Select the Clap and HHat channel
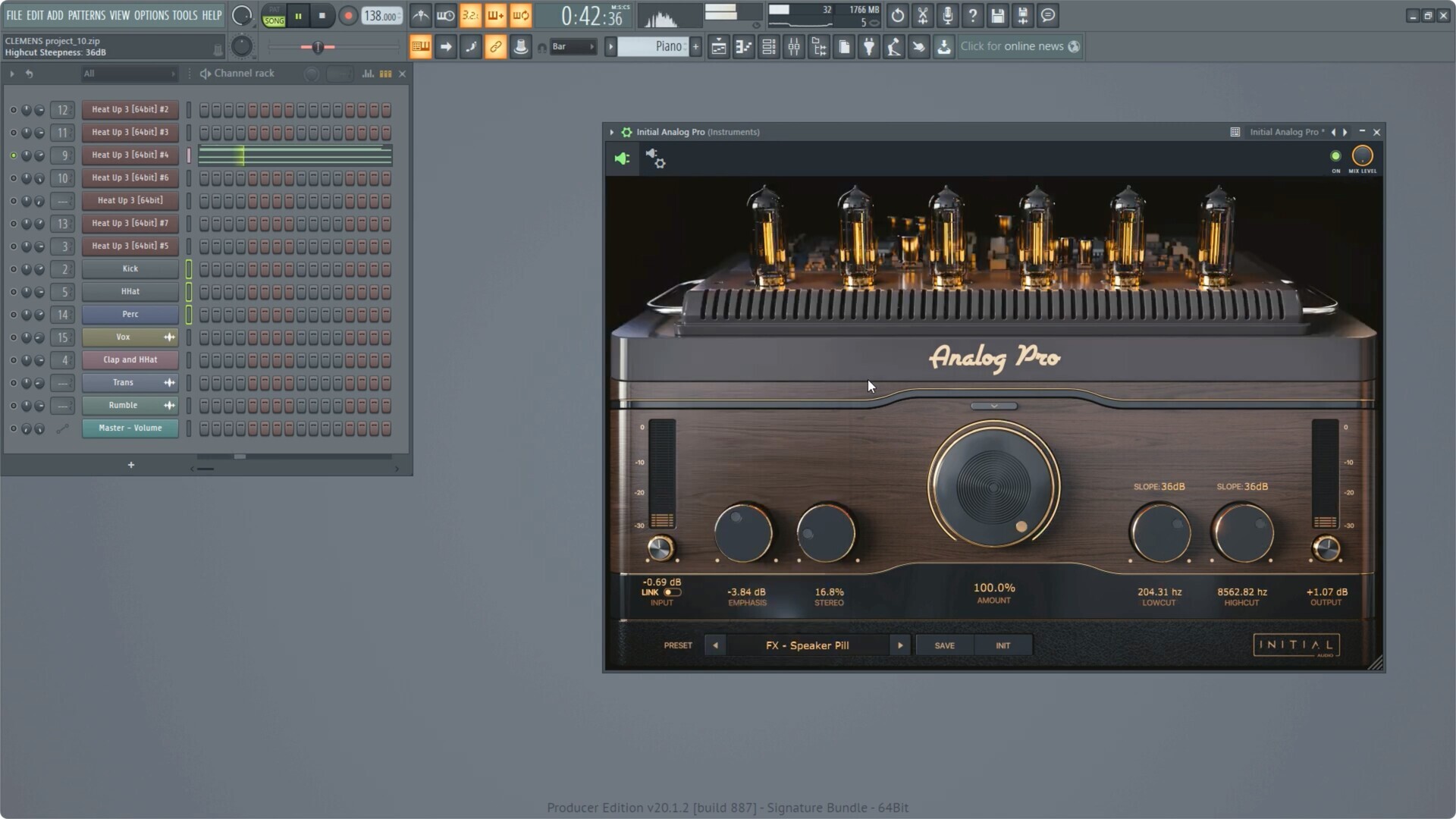1456x819 pixels. click(130, 360)
